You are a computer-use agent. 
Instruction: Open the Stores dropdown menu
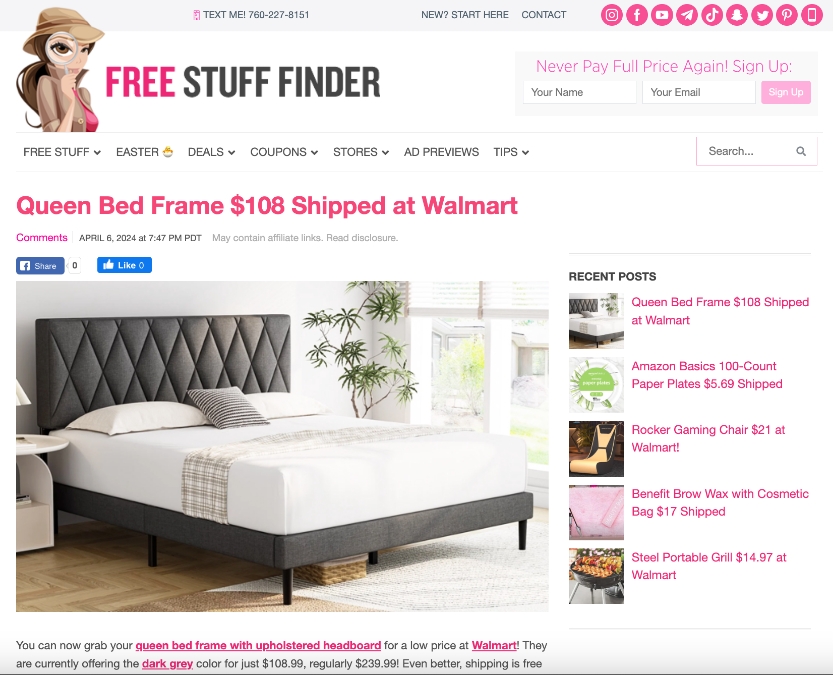tap(361, 152)
